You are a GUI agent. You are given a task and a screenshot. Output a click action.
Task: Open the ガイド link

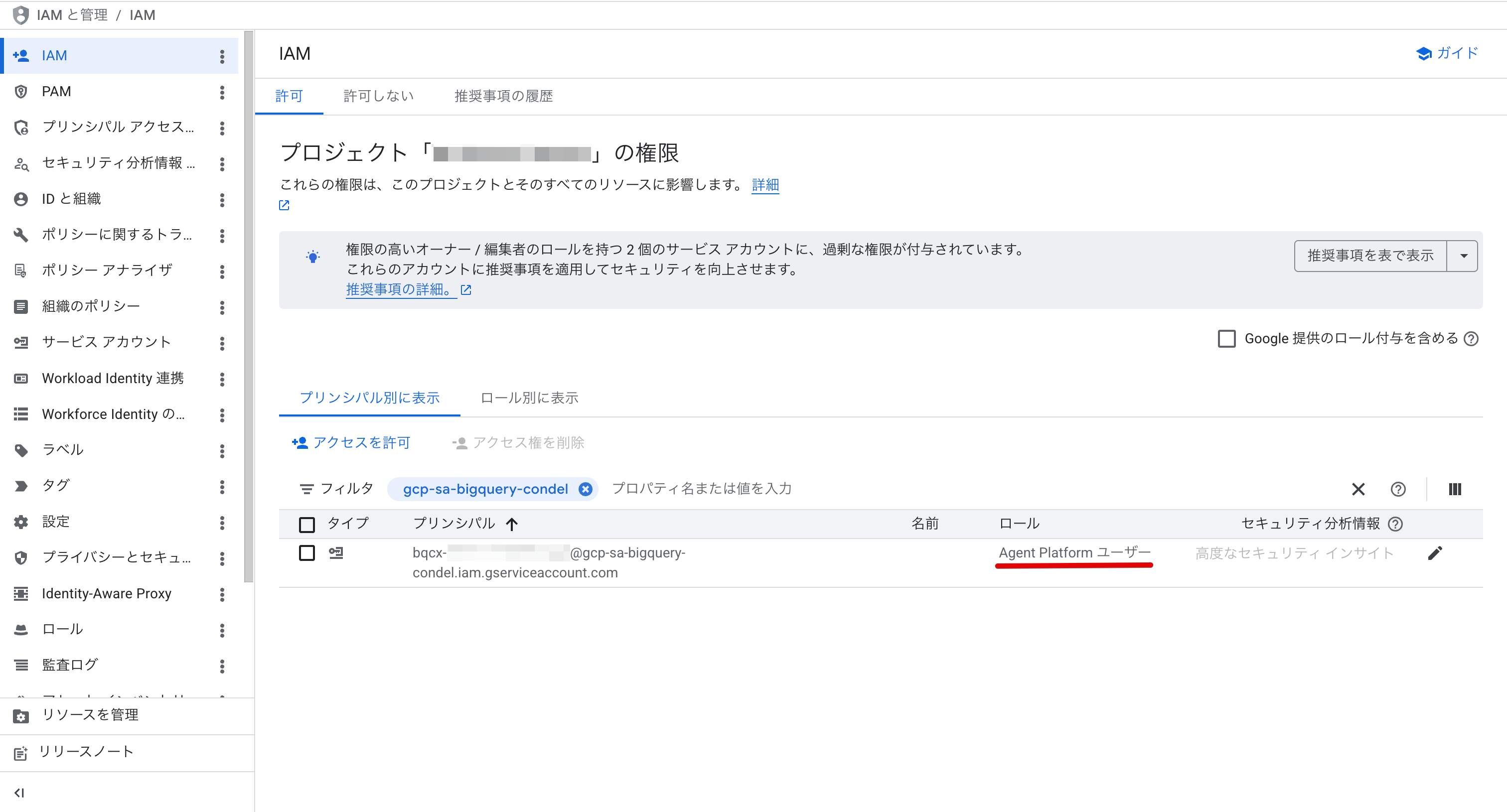click(x=1447, y=53)
